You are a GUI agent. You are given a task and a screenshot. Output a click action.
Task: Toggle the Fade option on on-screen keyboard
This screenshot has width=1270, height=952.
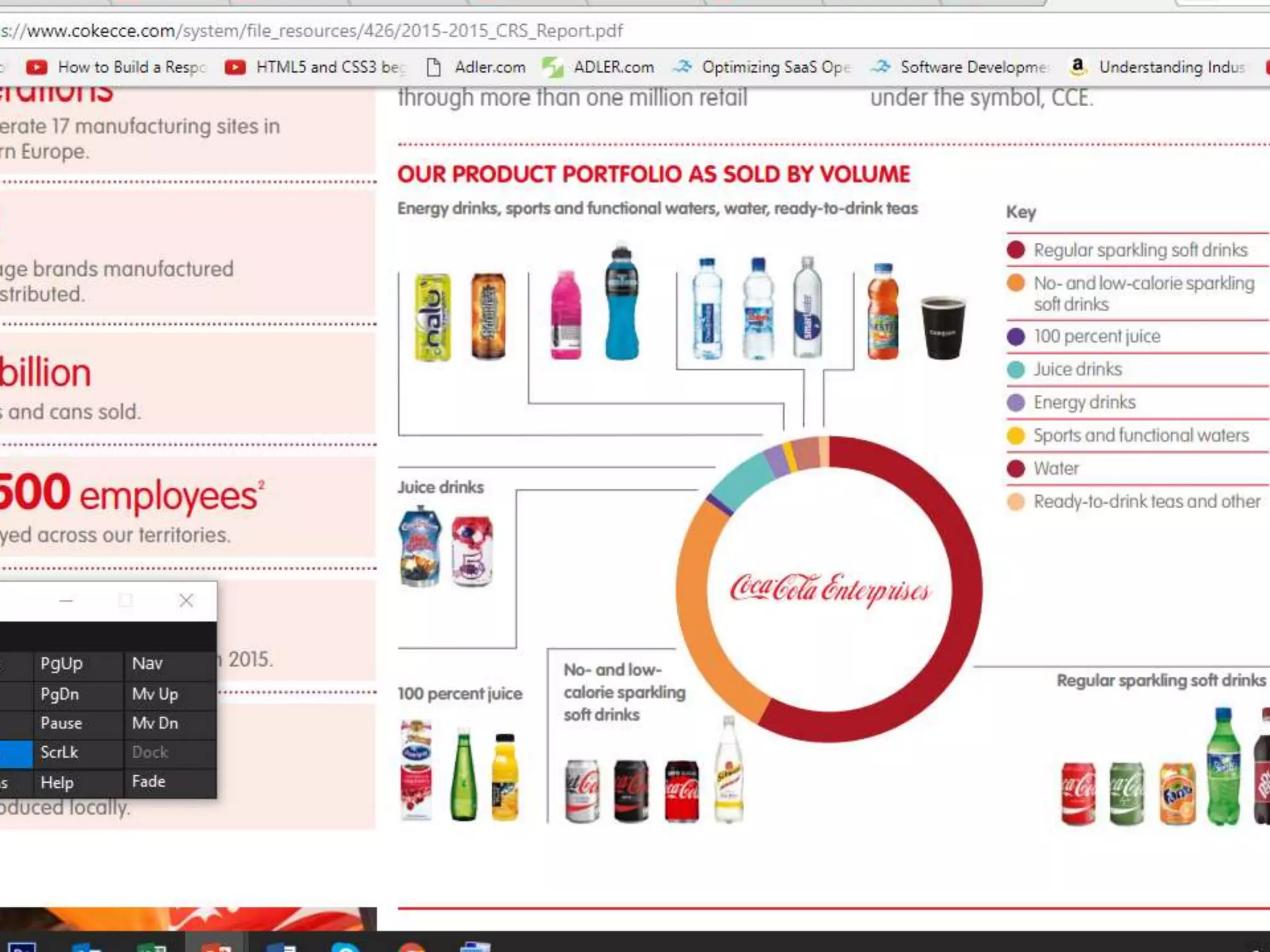pyautogui.click(x=149, y=782)
